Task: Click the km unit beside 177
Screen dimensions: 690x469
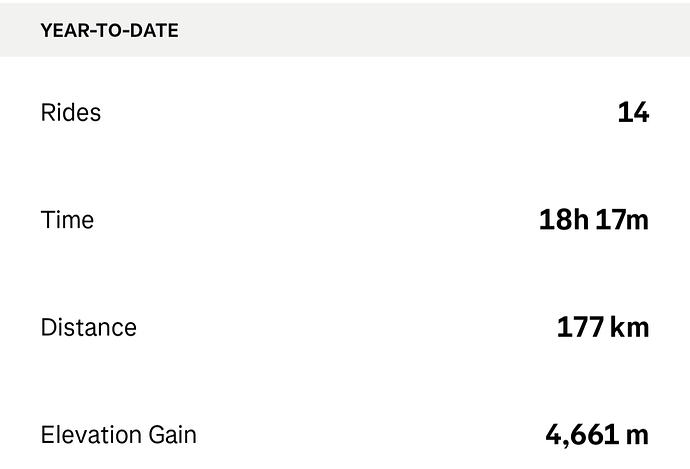Action: (x=630, y=327)
